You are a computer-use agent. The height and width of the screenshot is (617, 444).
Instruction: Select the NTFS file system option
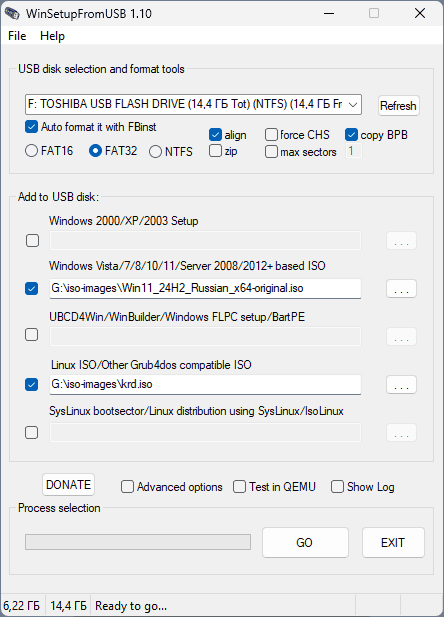coord(155,151)
